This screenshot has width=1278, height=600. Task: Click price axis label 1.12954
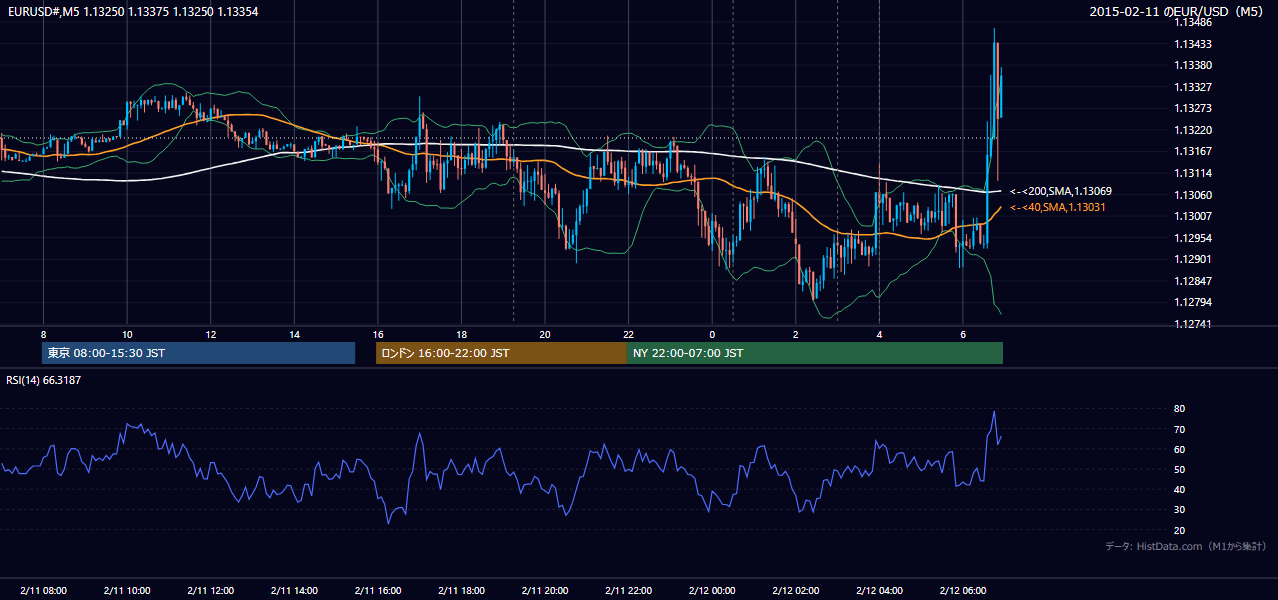1195,238
